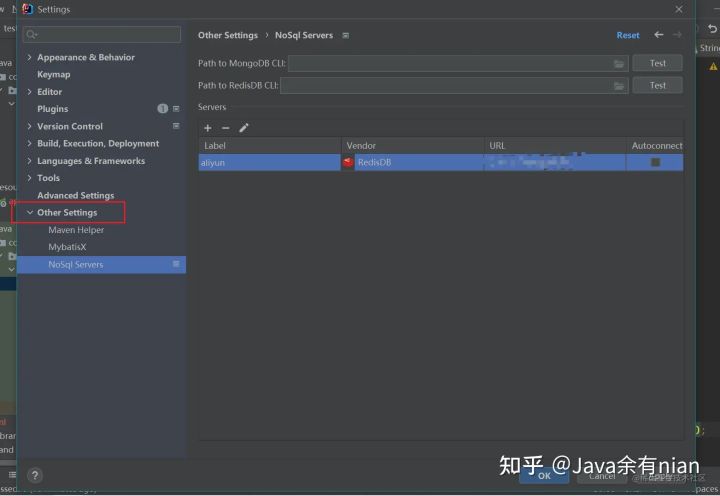Screen dimensions: 720x496
Task: Click the project-level icon beside NoSql Servers breadcrumb
Action: pos(346,36)
